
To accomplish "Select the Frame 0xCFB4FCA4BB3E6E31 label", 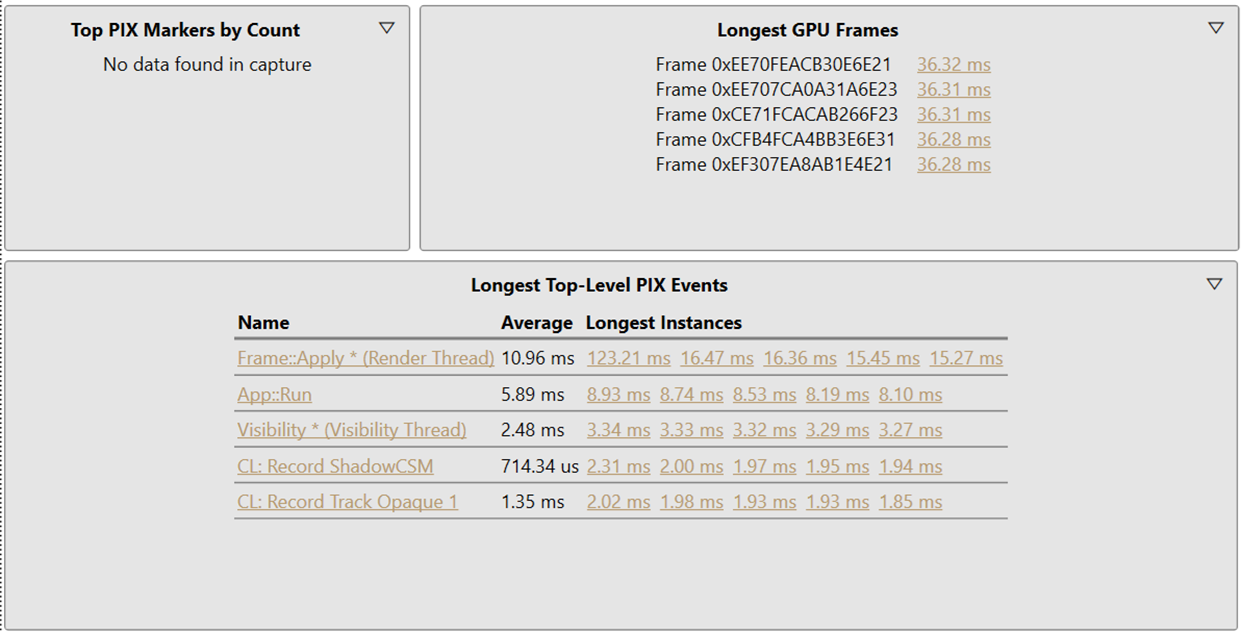I will [x=776, y=140].
